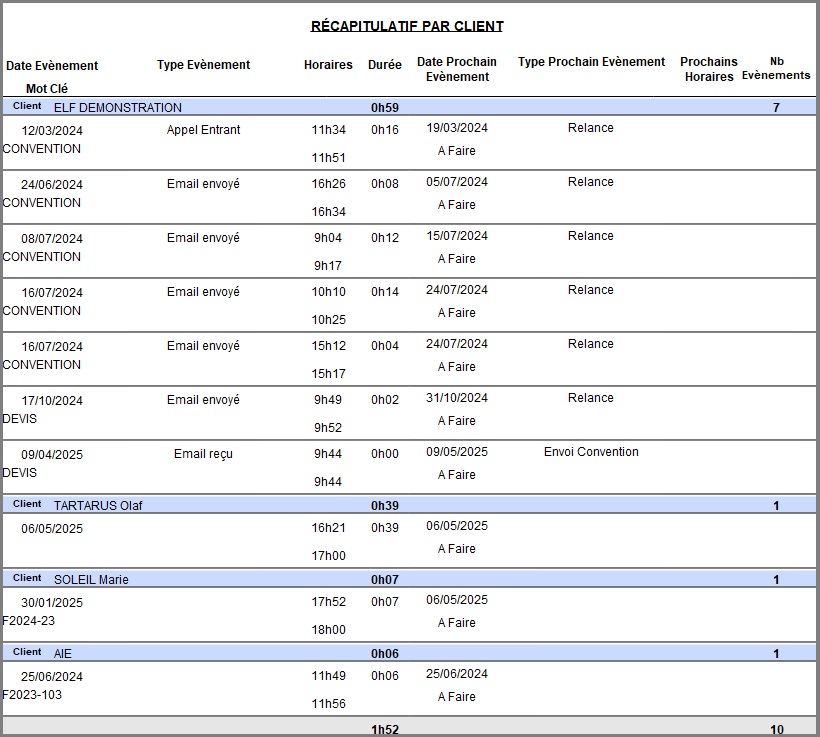Click duration 0h14
Screen dimensions: 820x737
(385, 291)
